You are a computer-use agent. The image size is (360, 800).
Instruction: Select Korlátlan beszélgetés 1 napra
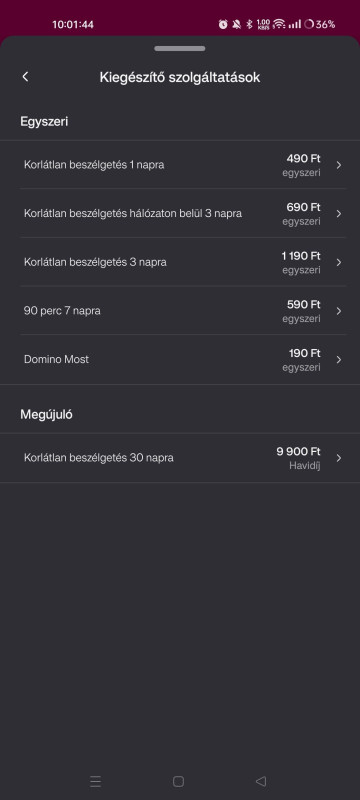click(180, 165)
